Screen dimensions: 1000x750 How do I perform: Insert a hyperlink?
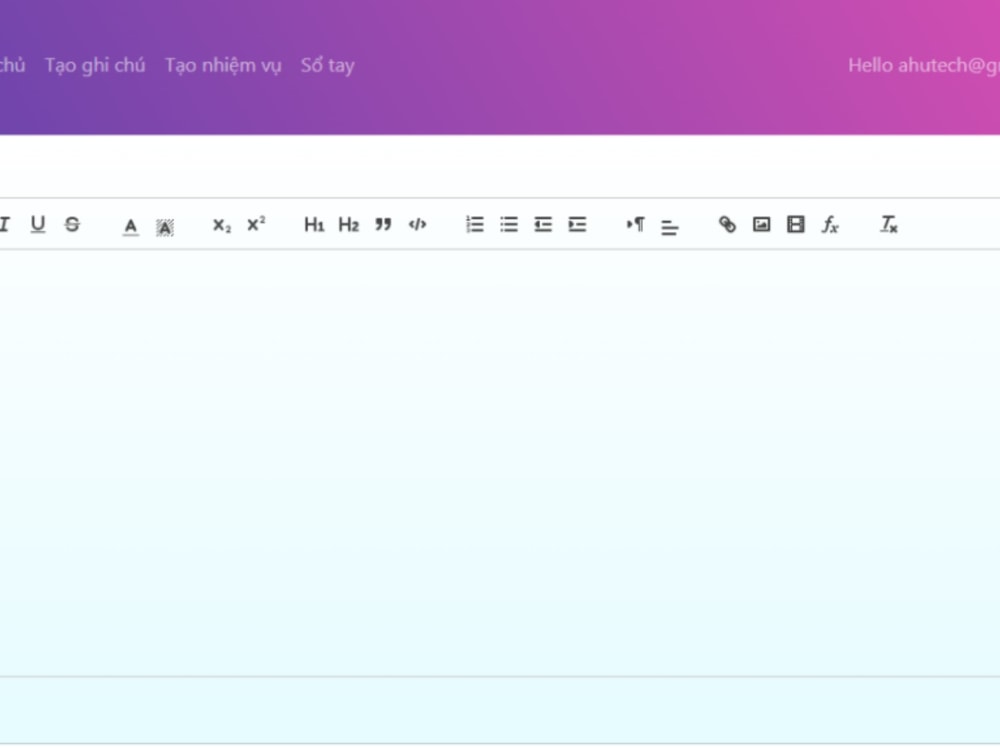pos(727,224)
